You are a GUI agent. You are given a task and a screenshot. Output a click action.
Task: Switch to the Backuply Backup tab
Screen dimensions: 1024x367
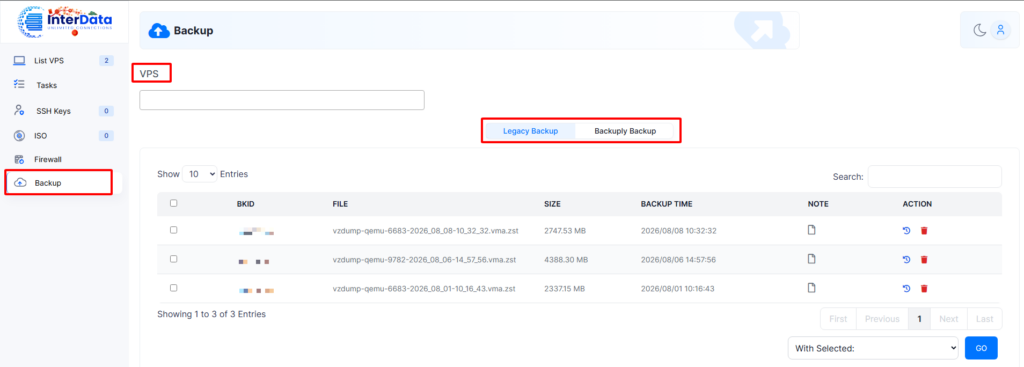pyautogui.click(x=625, y=131)
